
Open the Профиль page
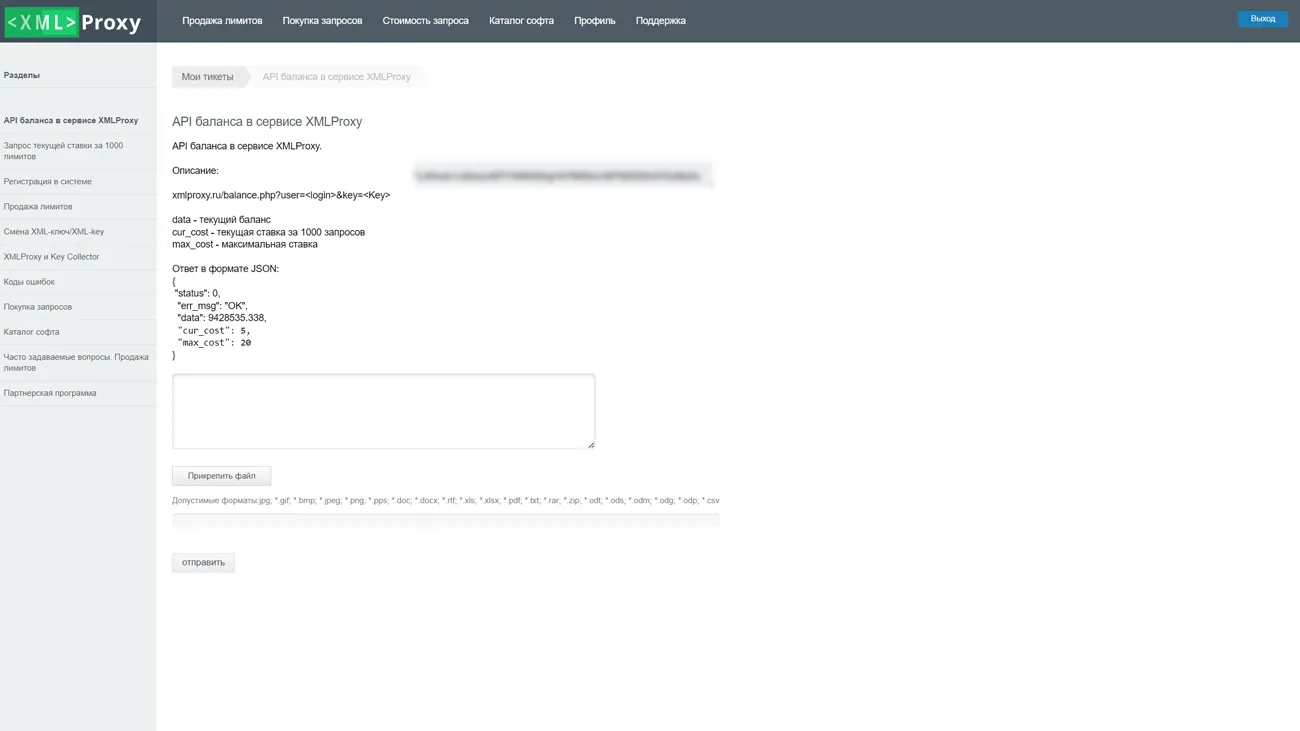(594, 21)
